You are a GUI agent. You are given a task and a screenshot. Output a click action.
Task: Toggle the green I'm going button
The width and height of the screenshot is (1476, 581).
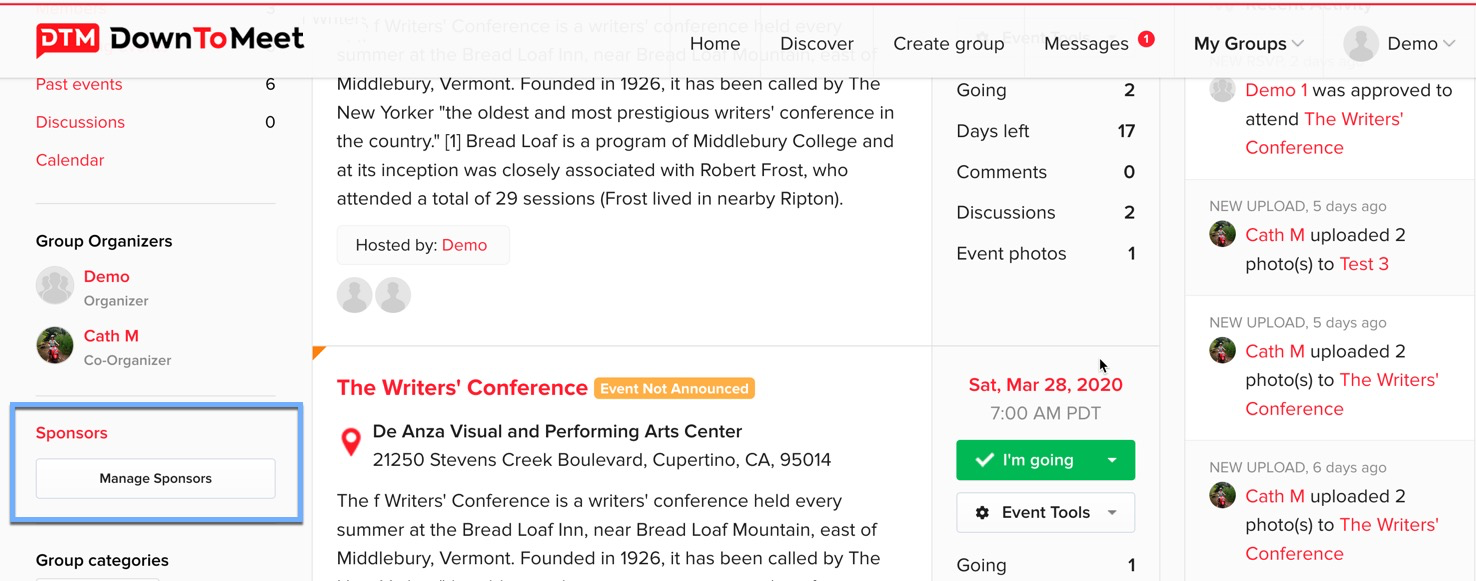pyautogui.click(x=1025, y=460)
